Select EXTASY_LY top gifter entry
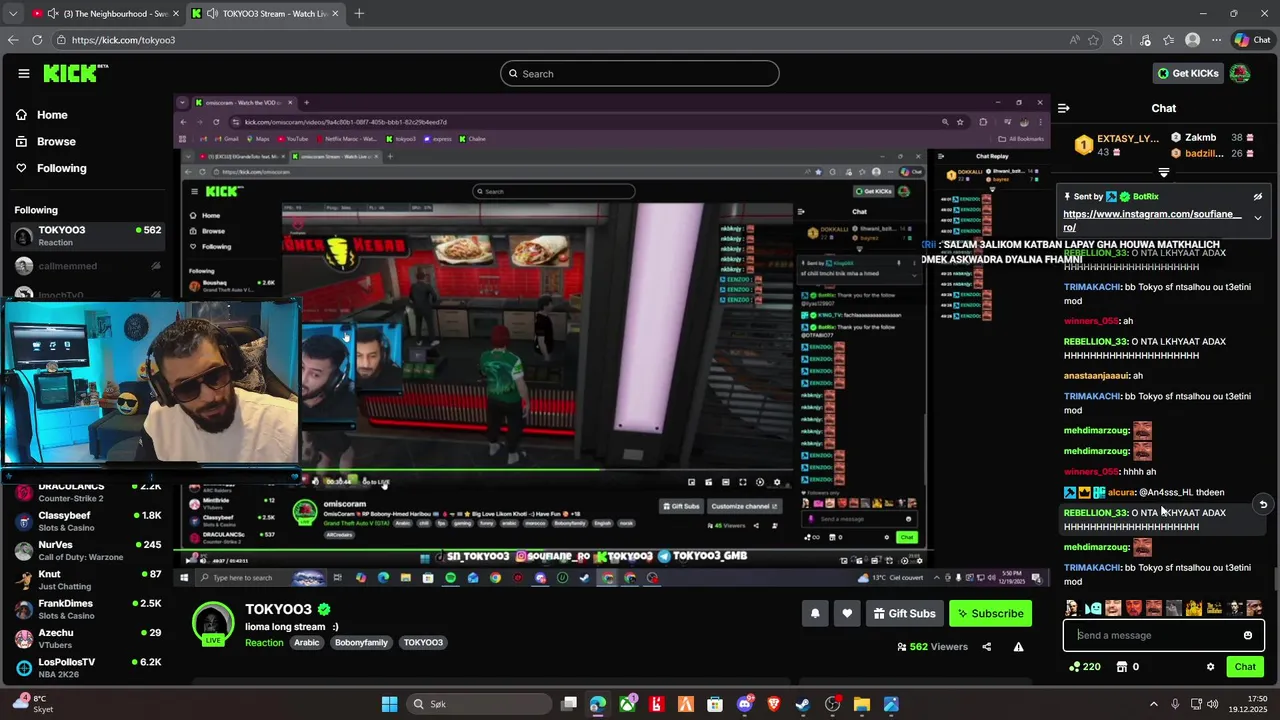The width and height of the screenshot is (1280, 720). coord(1118,145)
